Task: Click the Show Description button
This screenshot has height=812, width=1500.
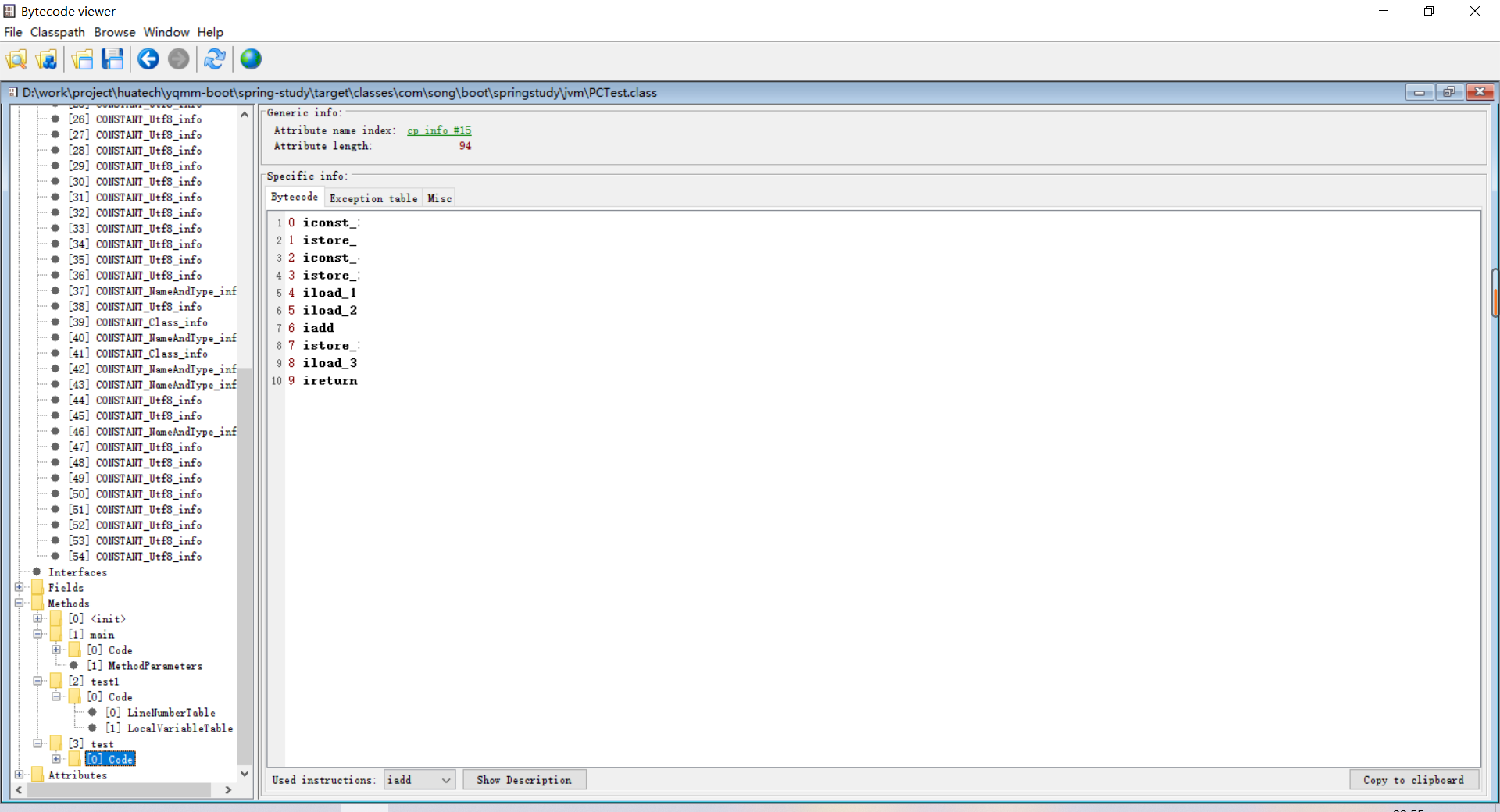Action: (x=524, y=780)
